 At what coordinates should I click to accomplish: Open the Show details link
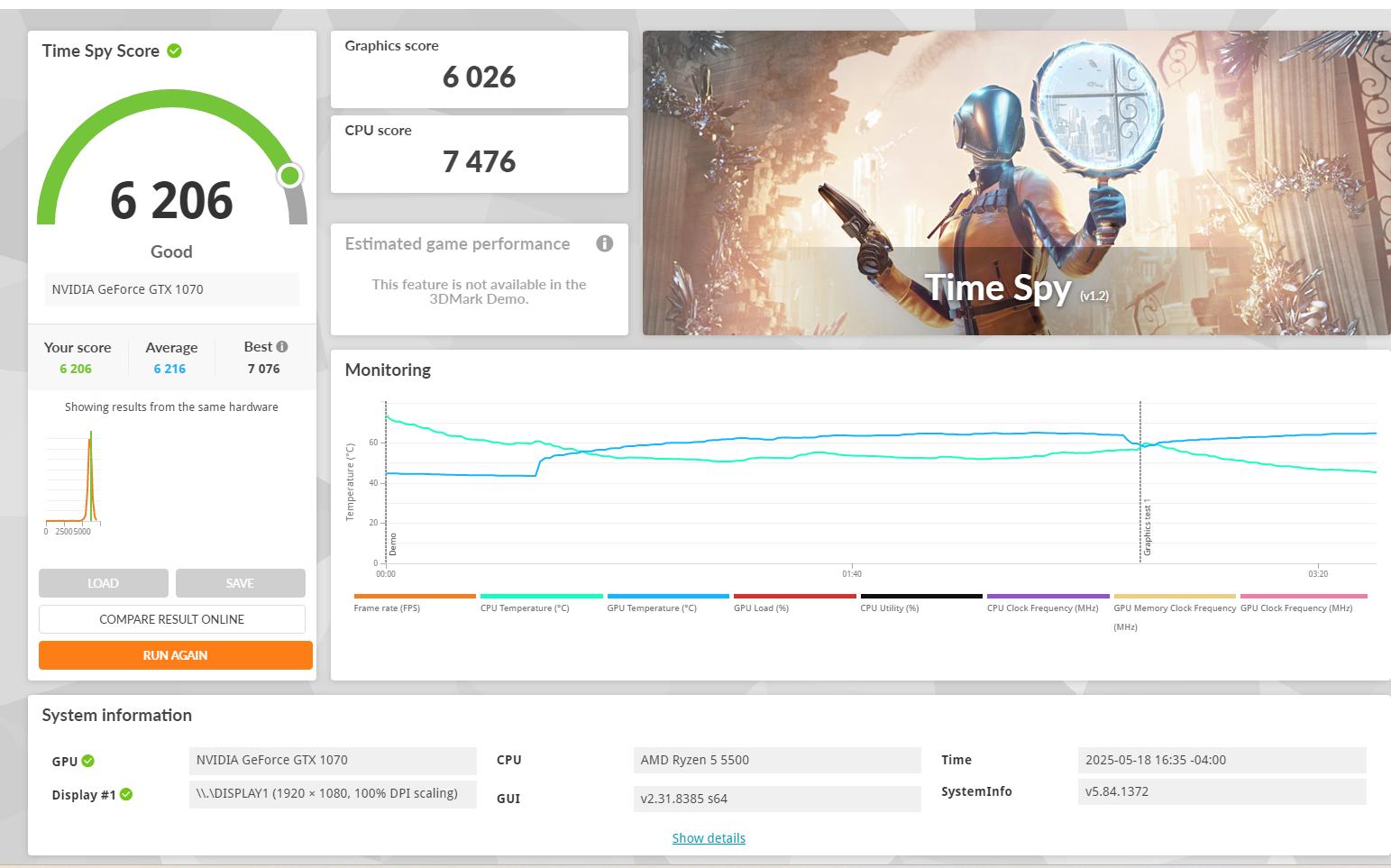tap(709, 838)
